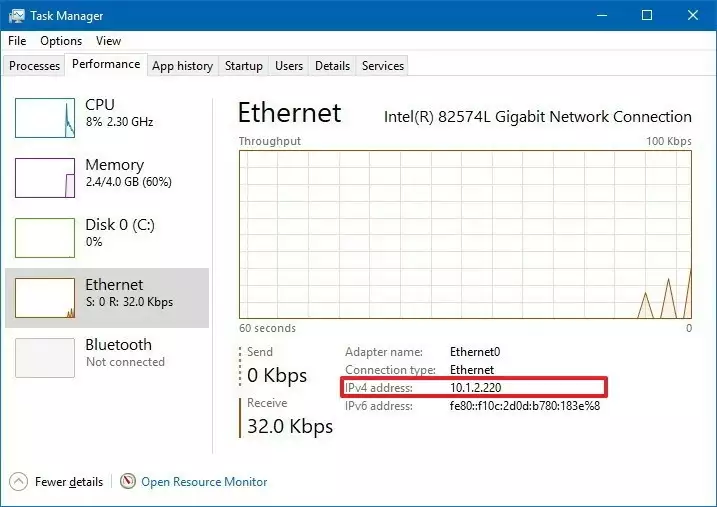The height and width of the screenshot is (507, 717).
Task: Open the Users tab
Action: 289,66
